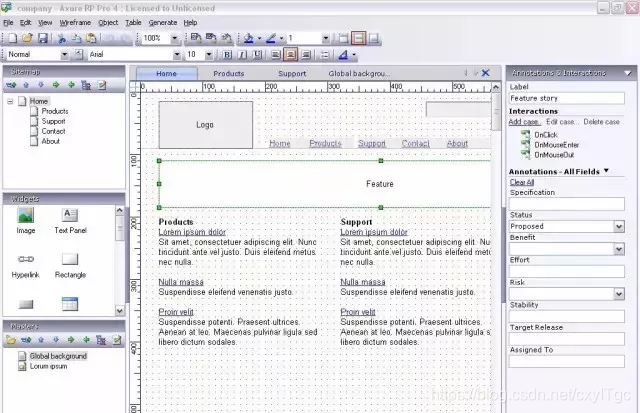Pick the font color 'A' icon
Screen dimensions: 640x413
343,54
